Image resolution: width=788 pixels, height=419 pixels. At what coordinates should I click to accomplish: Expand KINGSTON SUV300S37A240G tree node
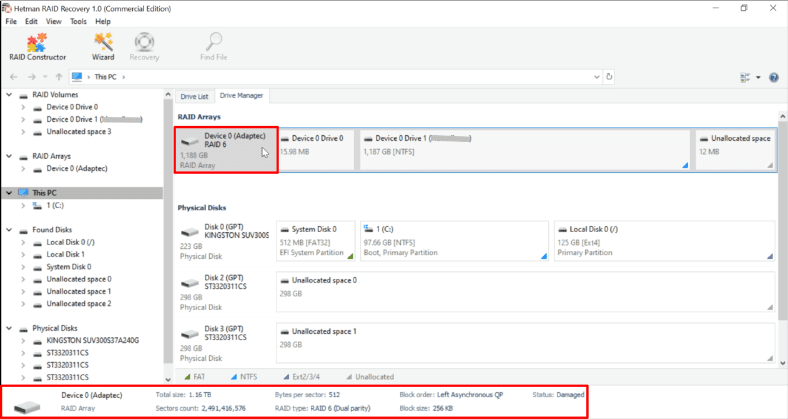[x=23, y=341]
